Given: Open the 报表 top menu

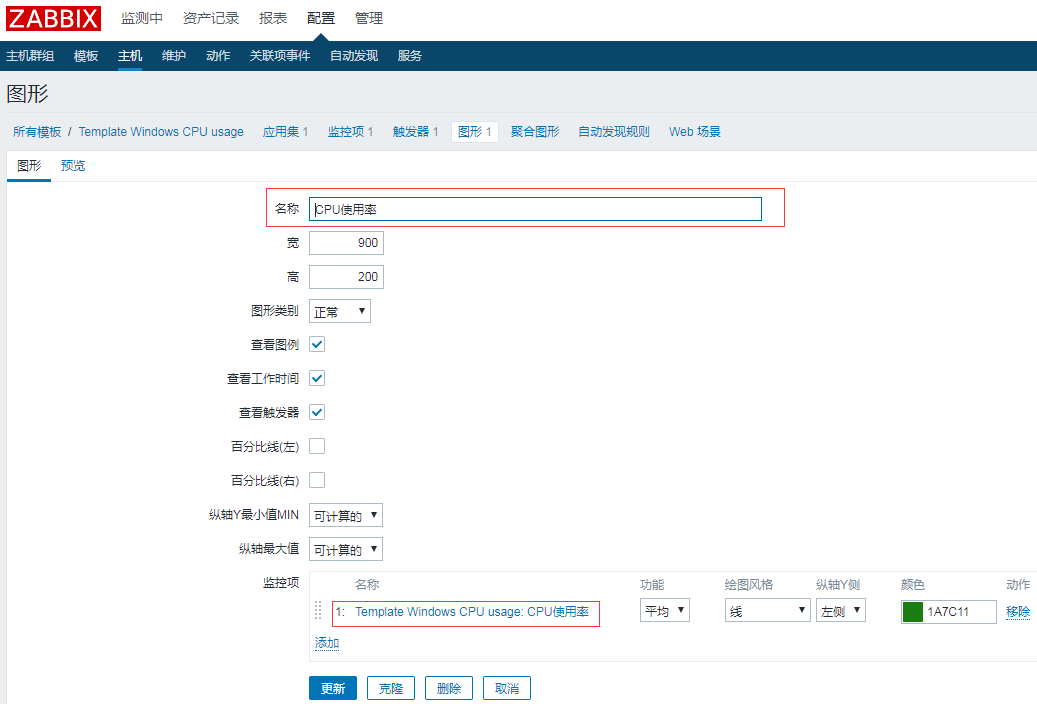Looking at the screenshot, I should point(272,18).
